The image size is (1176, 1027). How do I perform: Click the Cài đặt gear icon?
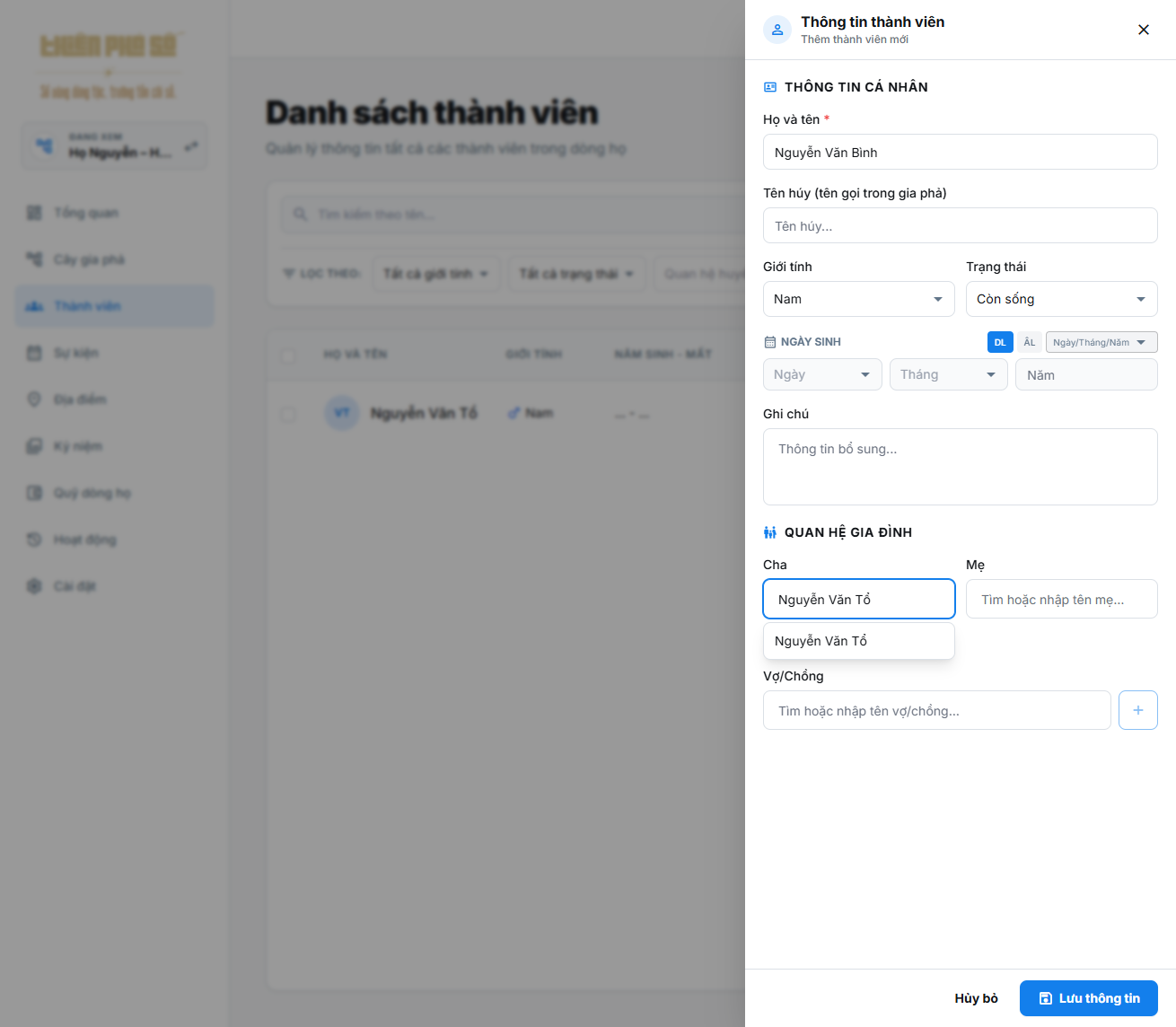[34, 586]
